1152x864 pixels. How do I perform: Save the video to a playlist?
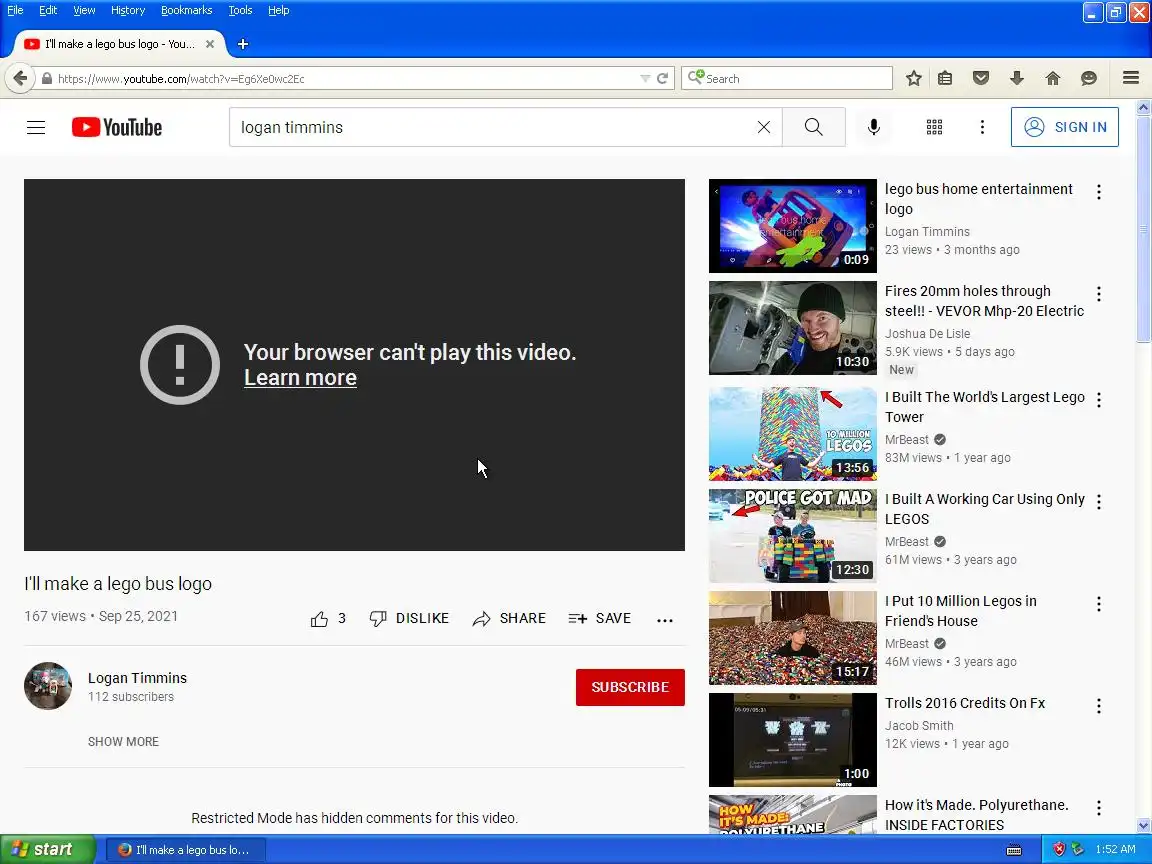pos(600,619)
